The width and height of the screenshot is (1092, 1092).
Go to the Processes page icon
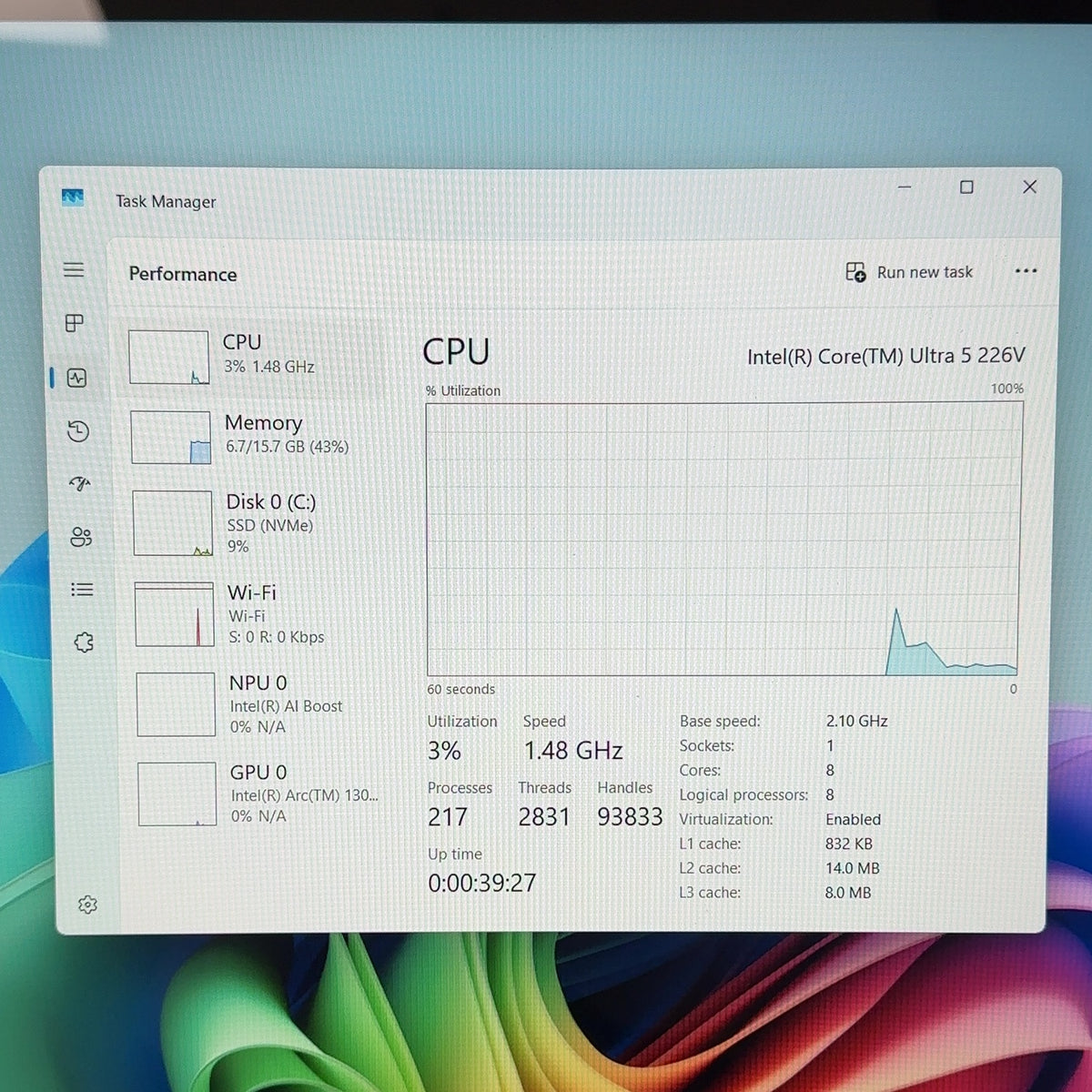[x=75, y=323]
